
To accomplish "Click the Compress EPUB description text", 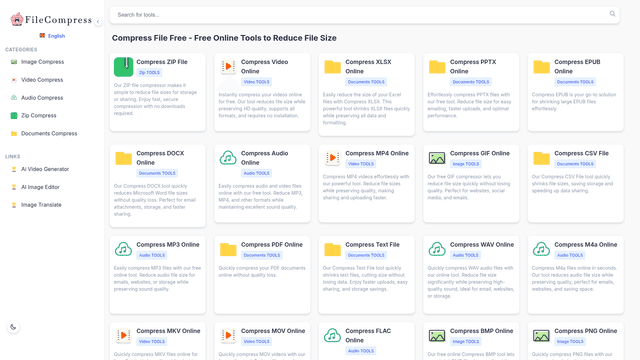I will click(574, 102).
